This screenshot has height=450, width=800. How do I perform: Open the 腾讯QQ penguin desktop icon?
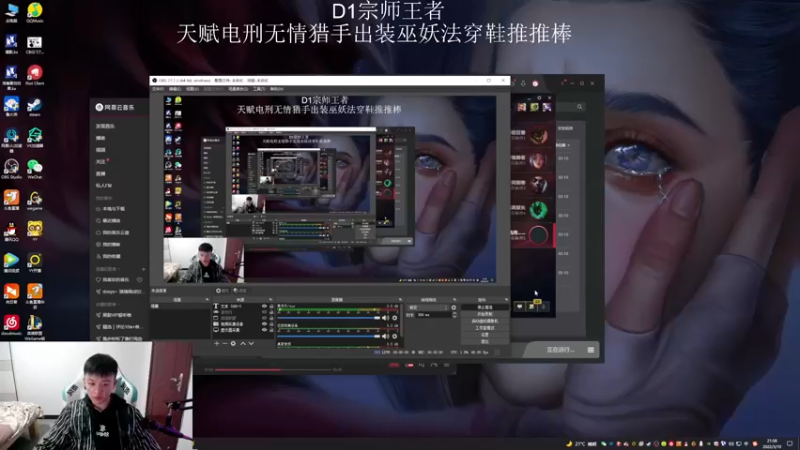click(x=11, y=231)
